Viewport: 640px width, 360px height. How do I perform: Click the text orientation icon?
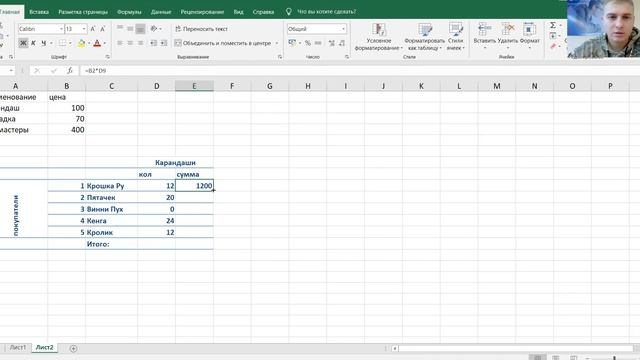[x=154, y=29]
